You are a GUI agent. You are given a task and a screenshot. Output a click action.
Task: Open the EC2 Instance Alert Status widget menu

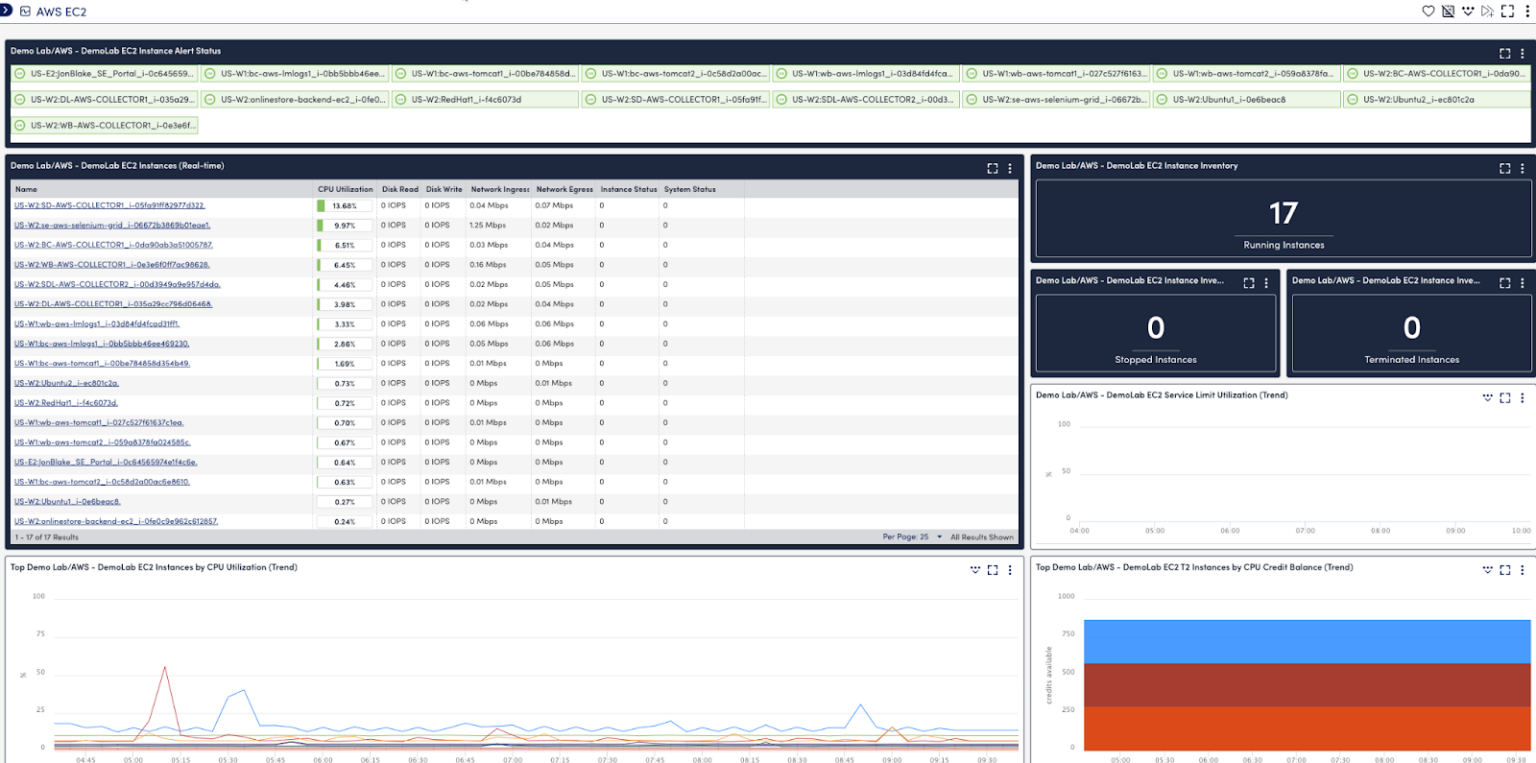pos(1522,53)
